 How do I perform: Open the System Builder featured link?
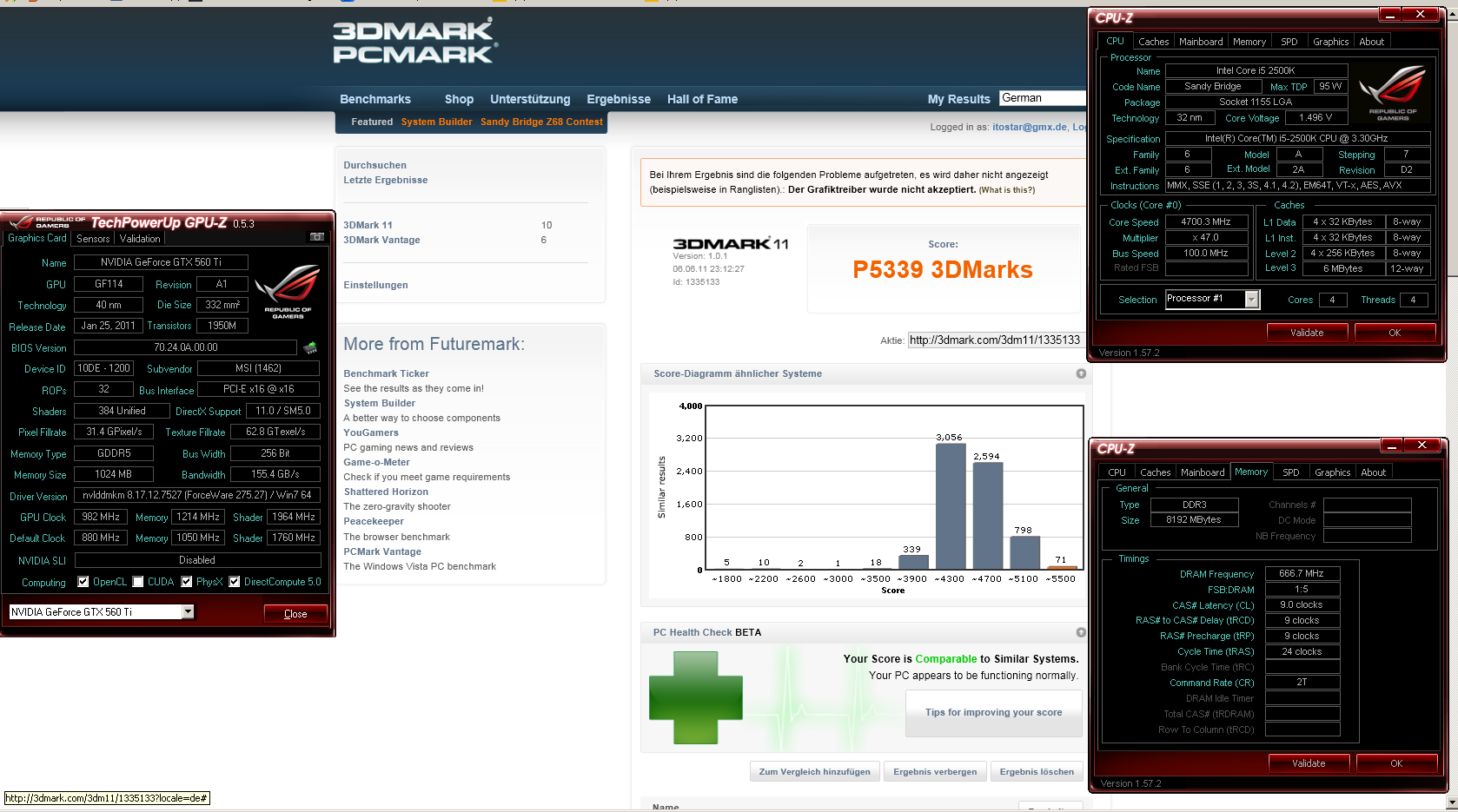coord(437,122)
